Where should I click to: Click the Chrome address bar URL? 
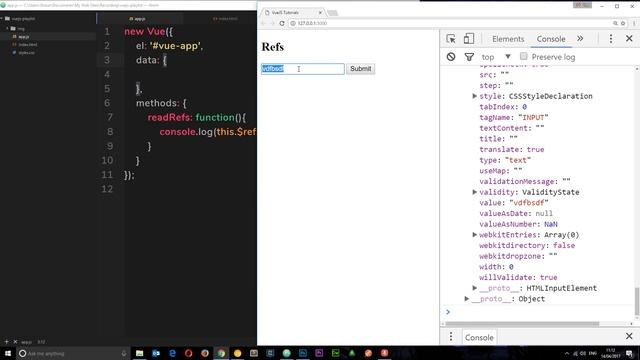point(312,23)
